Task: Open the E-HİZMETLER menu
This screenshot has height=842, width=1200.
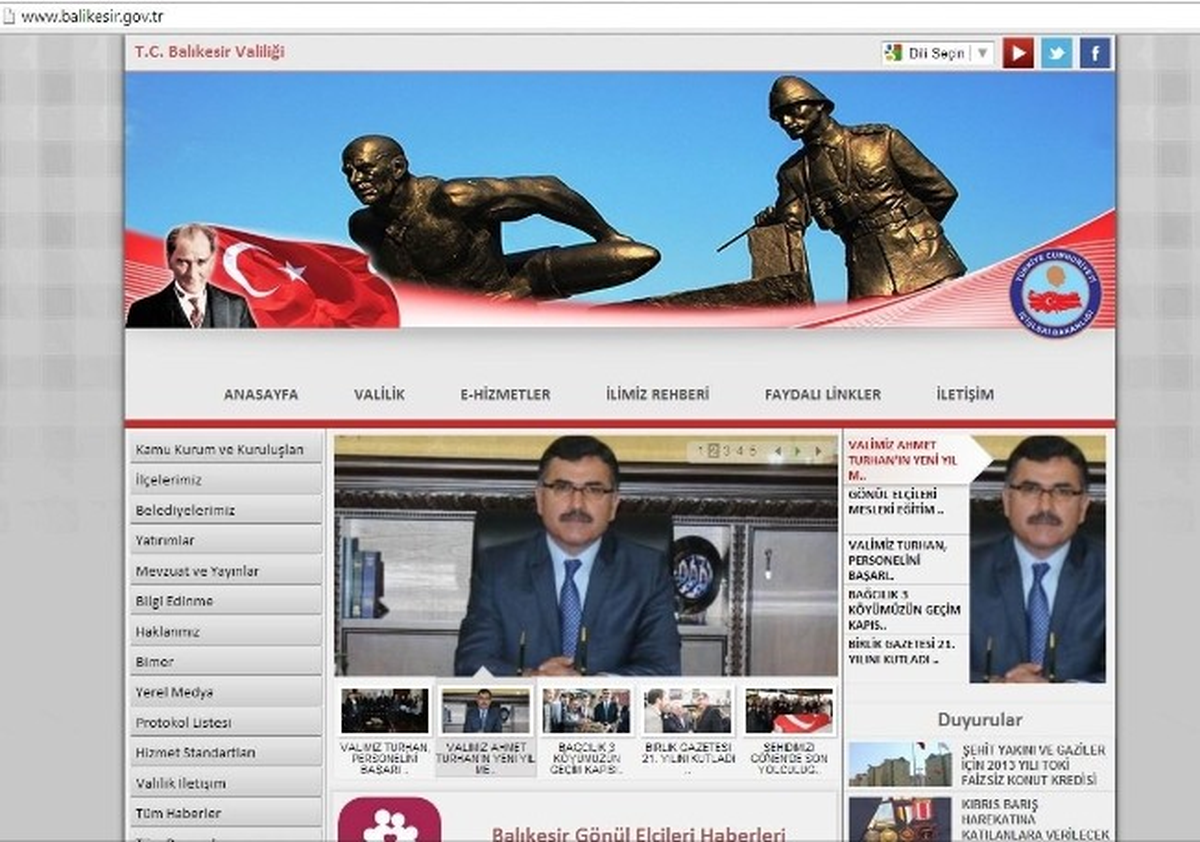Action: pos(505,394)
